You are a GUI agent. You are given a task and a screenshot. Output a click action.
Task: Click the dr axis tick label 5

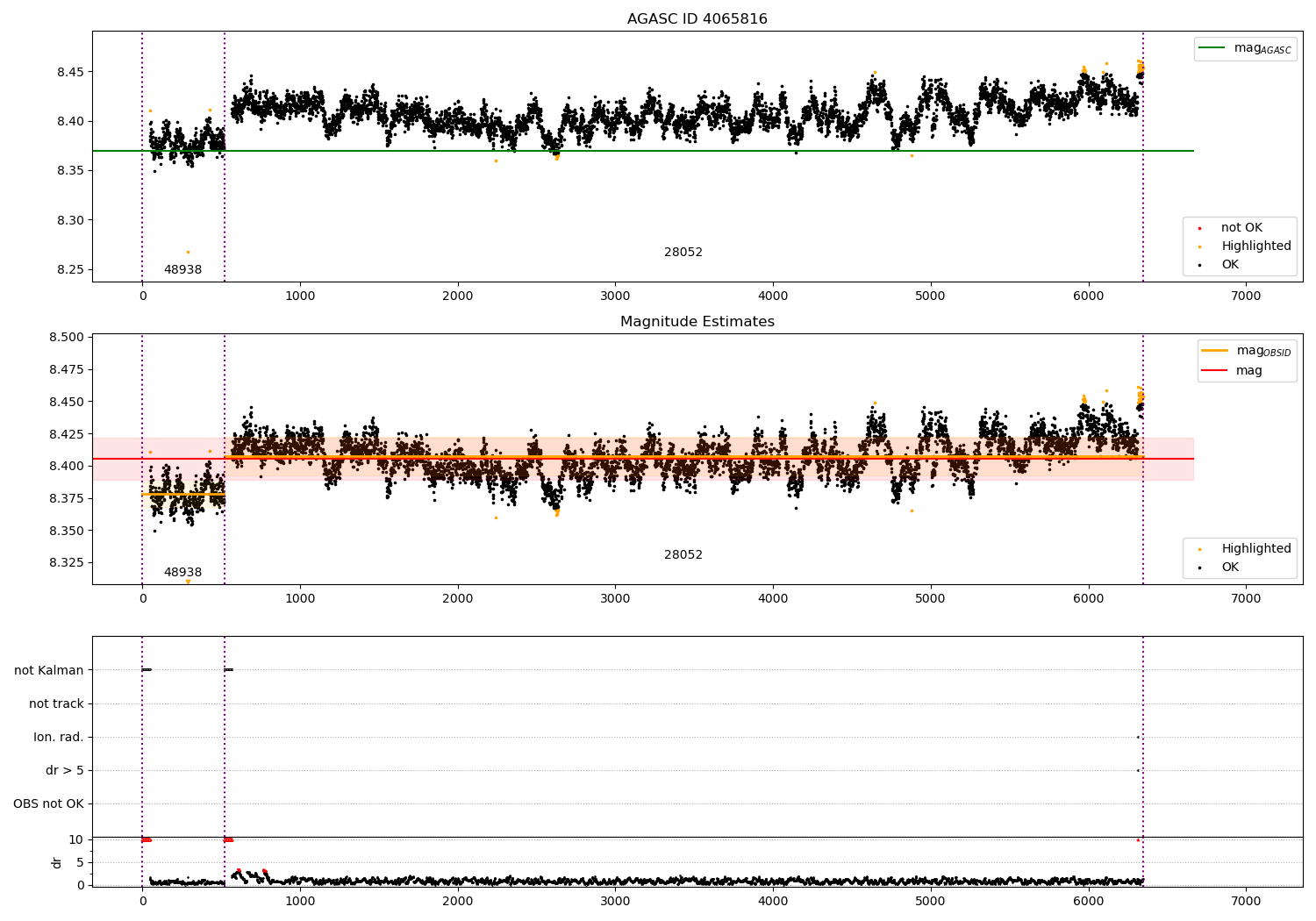pyautogui.click(x=80, y=862)
